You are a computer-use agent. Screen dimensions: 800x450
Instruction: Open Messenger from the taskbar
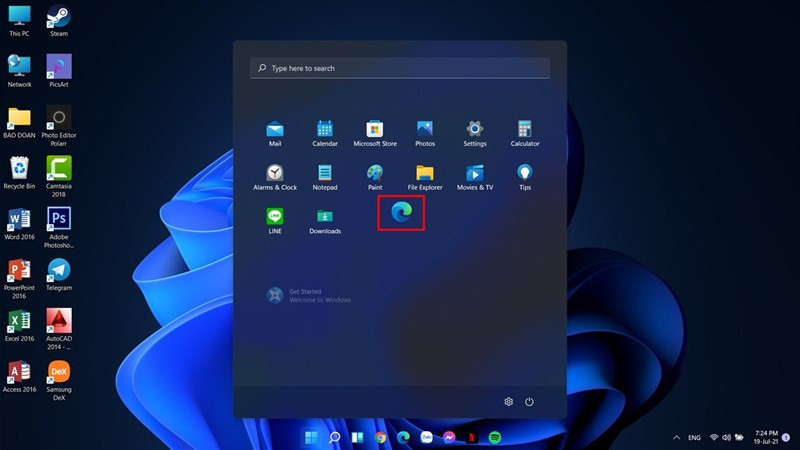click(449, 437)
